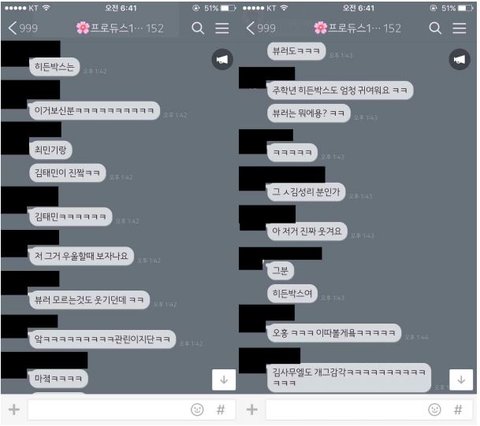This screenshot has height=426, width=480.
Task: Jump to latest messages in right chat
Action: (x=461, y=379)
